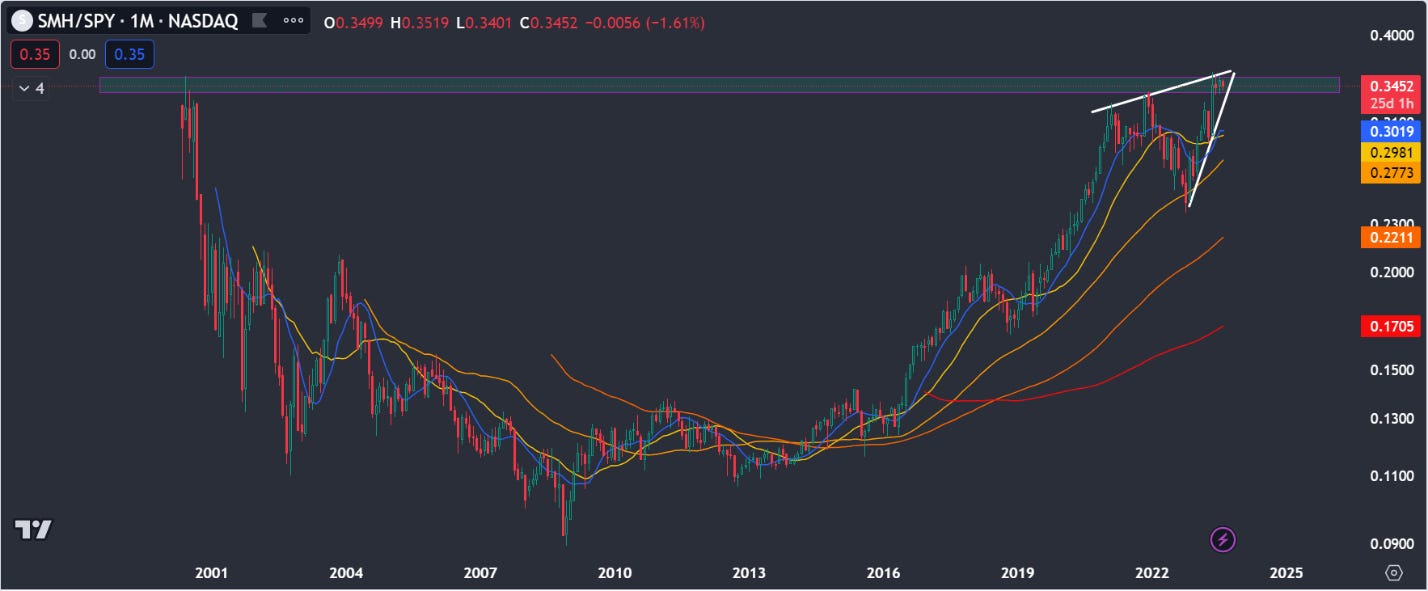Click the yellow 0.2981 price axis label
Viewport: 1428px width, 591px height.
tap(1391, 152)
